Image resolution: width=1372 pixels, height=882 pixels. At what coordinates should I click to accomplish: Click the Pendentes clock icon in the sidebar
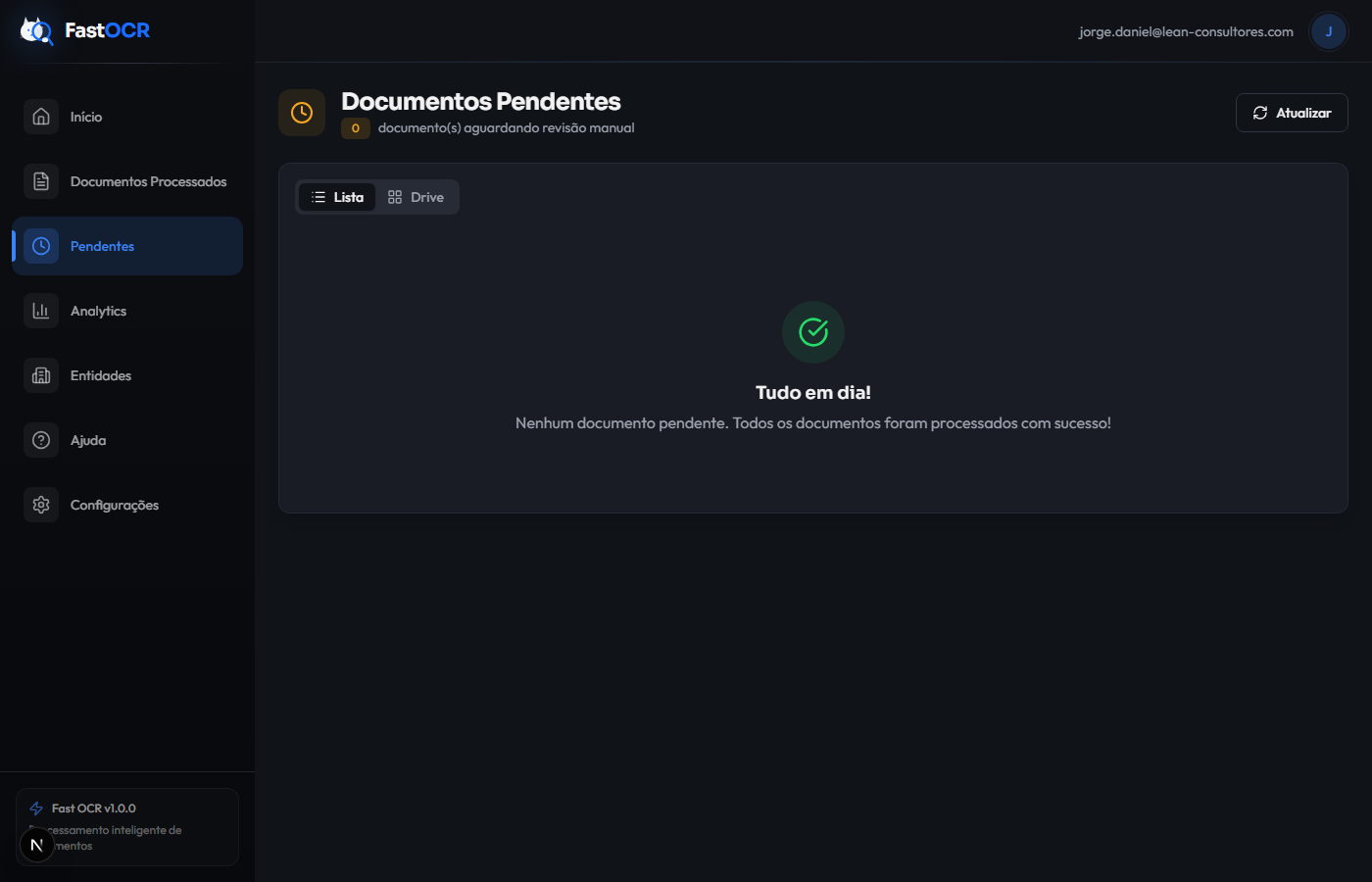pos(40,246)
